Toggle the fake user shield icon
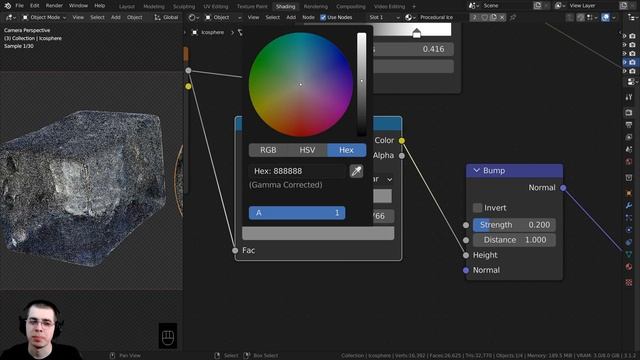This screenshot has width=640, height=360. click(484, 18)
